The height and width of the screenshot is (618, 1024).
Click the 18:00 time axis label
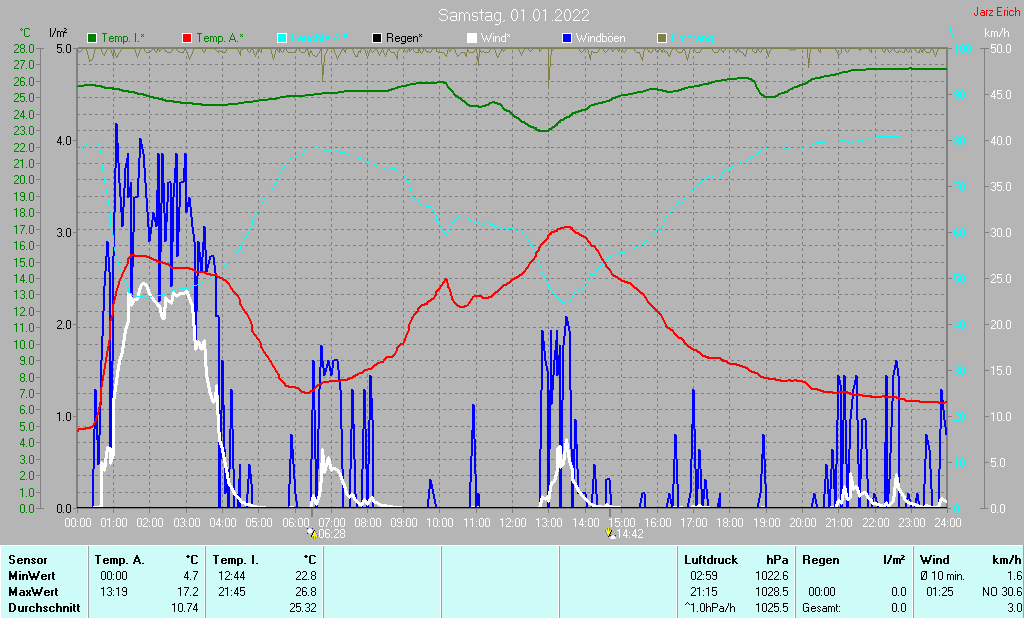730,522
